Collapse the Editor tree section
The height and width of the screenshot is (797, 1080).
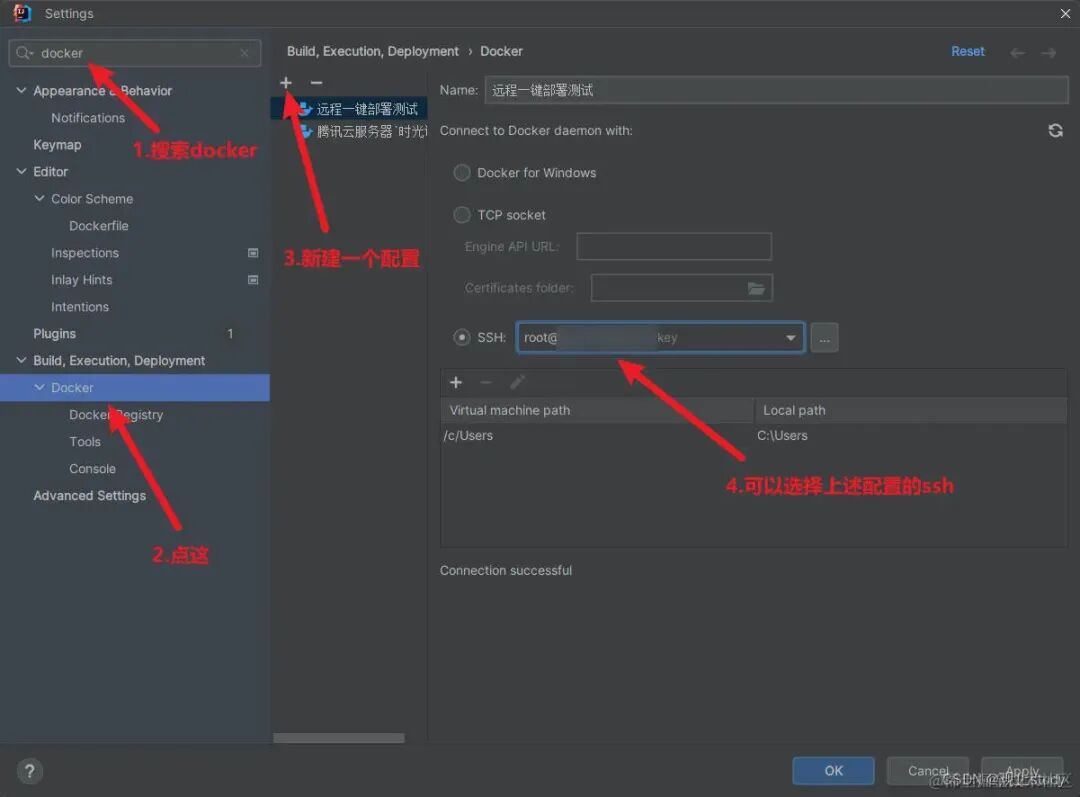[x=21, y=172]
